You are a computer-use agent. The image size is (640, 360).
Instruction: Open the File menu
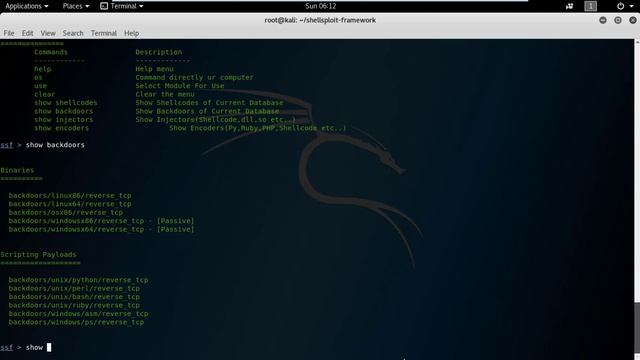pos(9,33)
